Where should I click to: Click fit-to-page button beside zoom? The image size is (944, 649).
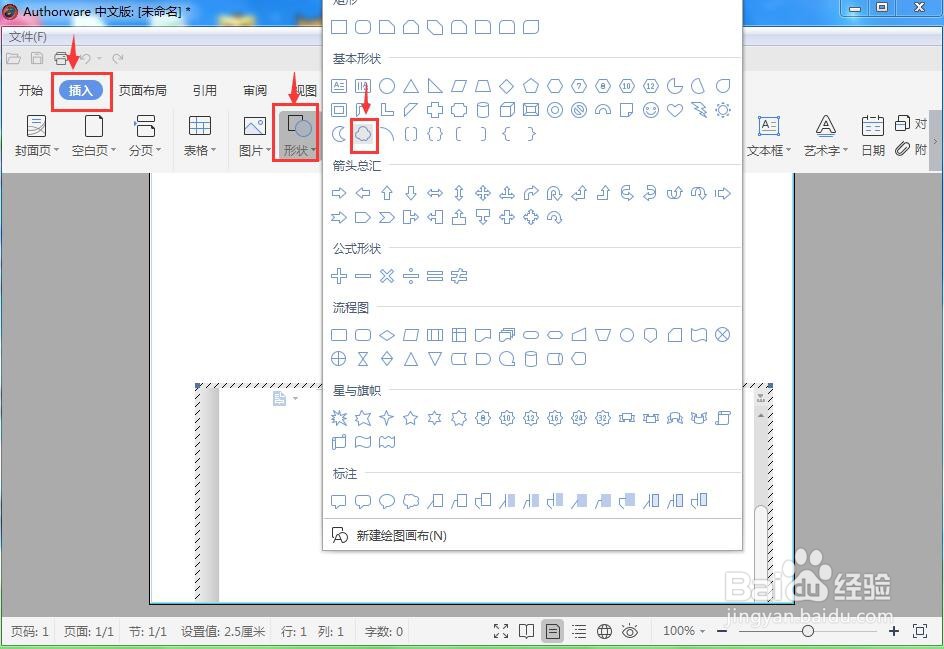[x=920, y=631]
